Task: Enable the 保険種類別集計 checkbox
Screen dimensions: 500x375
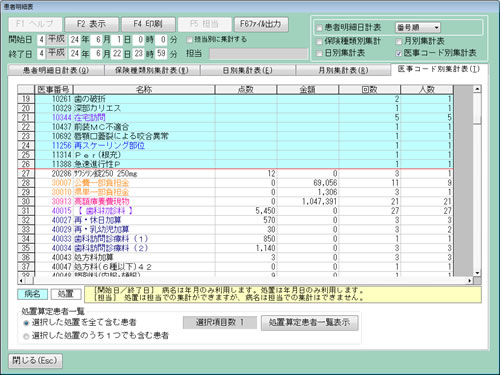Action: click(319, 41)
